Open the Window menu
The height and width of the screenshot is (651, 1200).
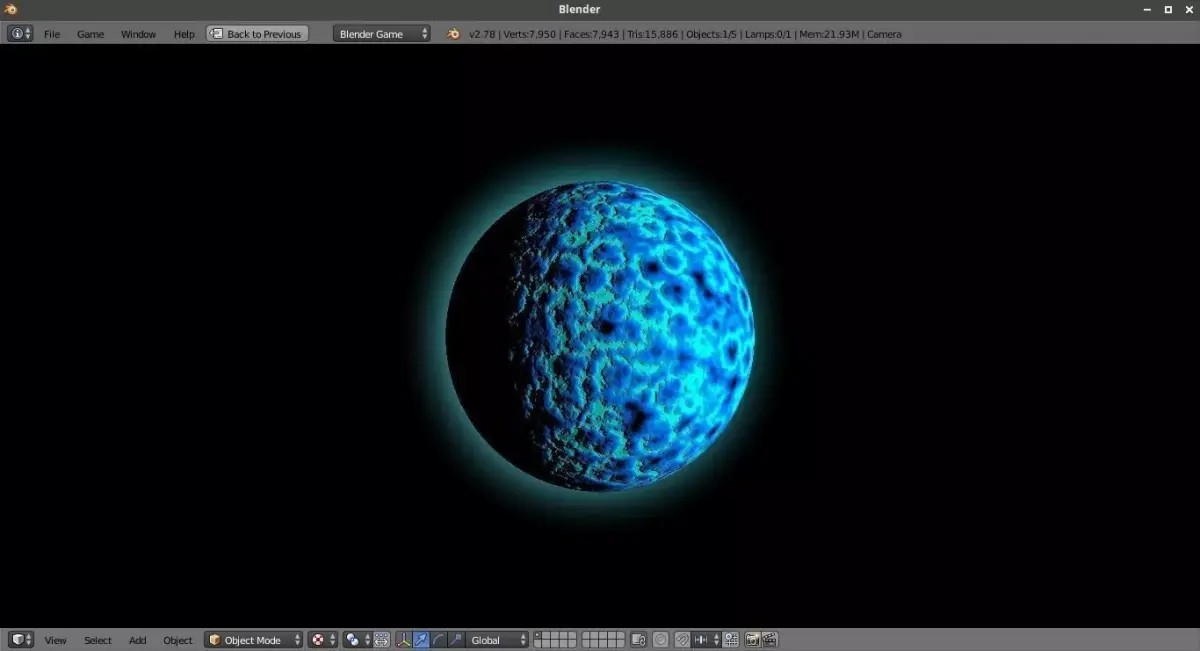click(138, 34)
